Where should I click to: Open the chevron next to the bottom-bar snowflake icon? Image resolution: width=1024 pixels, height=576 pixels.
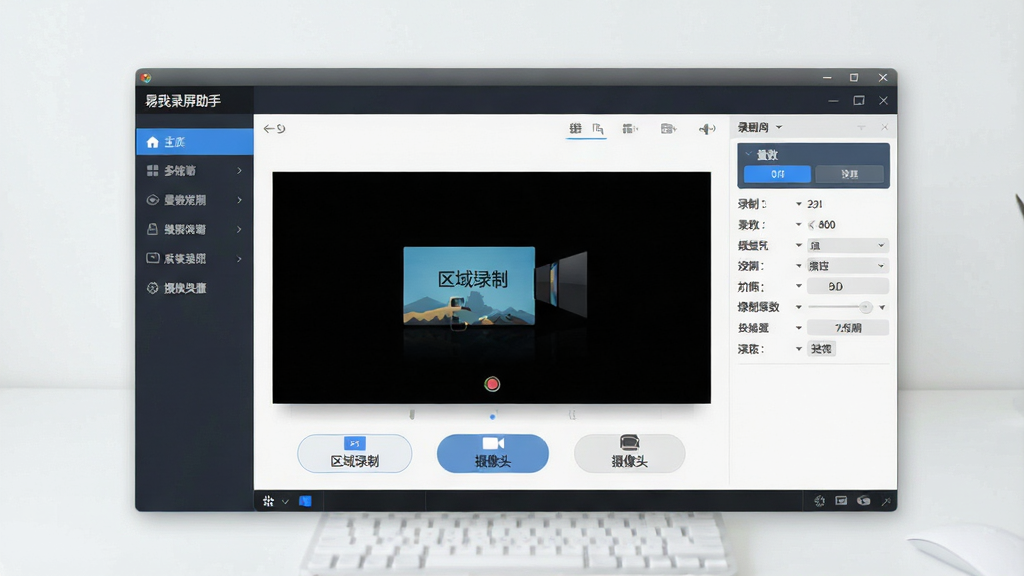point(285,502)
